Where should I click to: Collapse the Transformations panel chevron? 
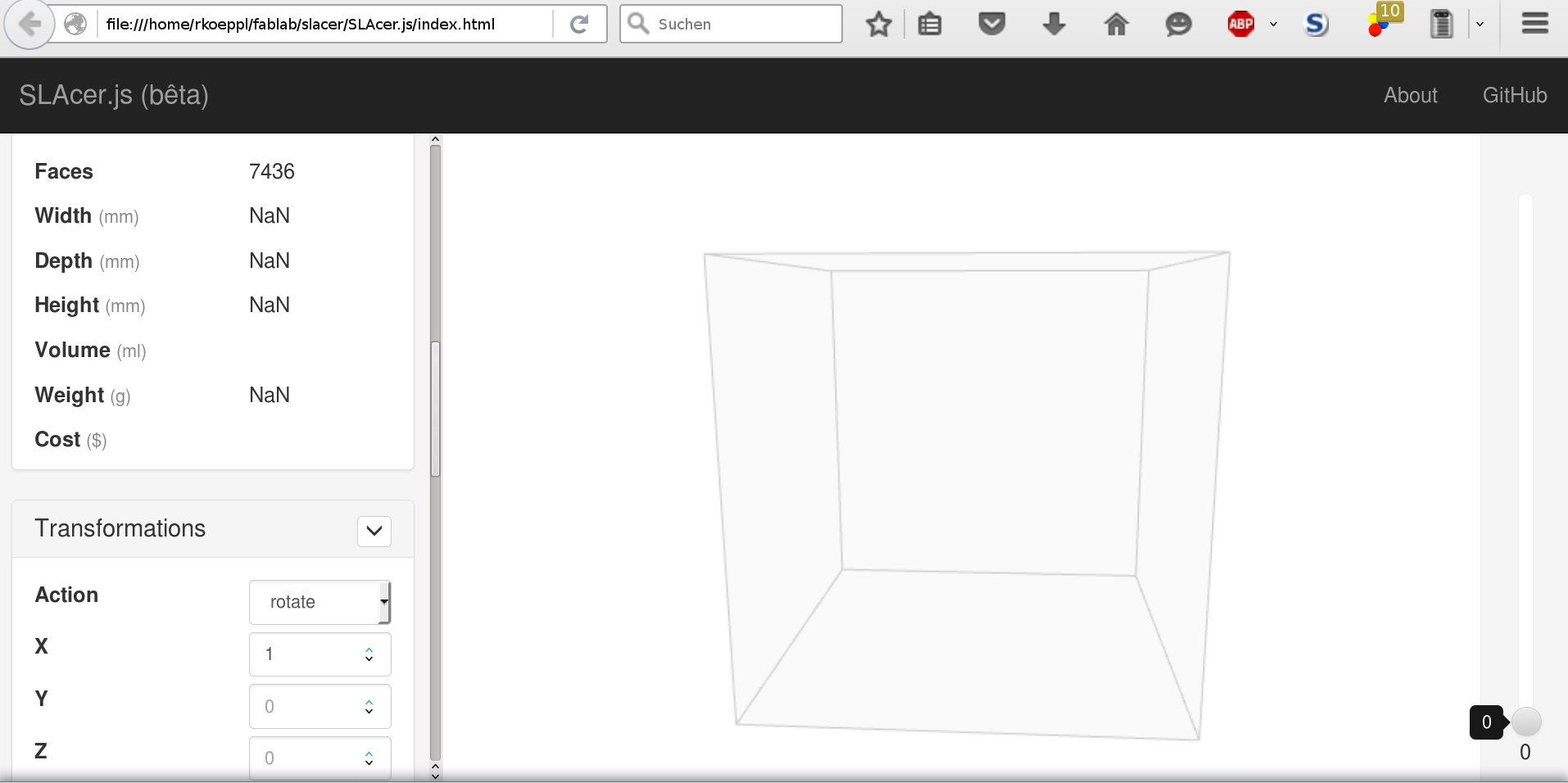374,531
